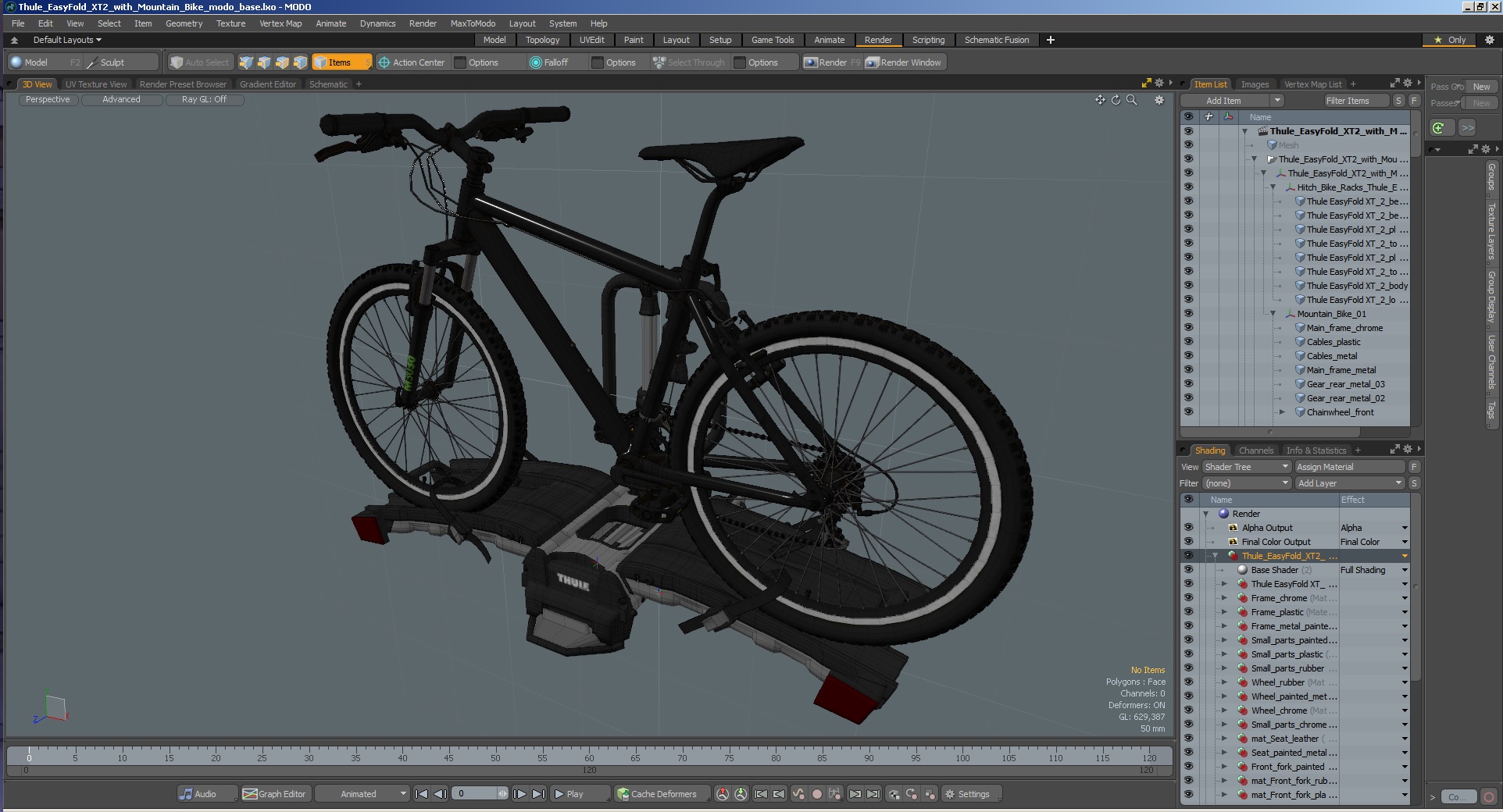
Task: Click timeline marker at frame 60
Action: (589, 757)
